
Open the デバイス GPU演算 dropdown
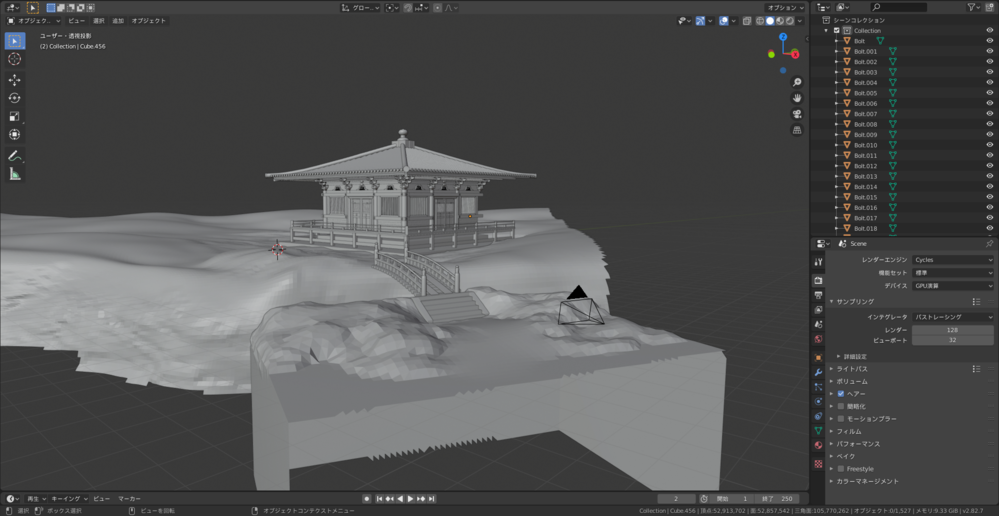[x=952, y=286]
